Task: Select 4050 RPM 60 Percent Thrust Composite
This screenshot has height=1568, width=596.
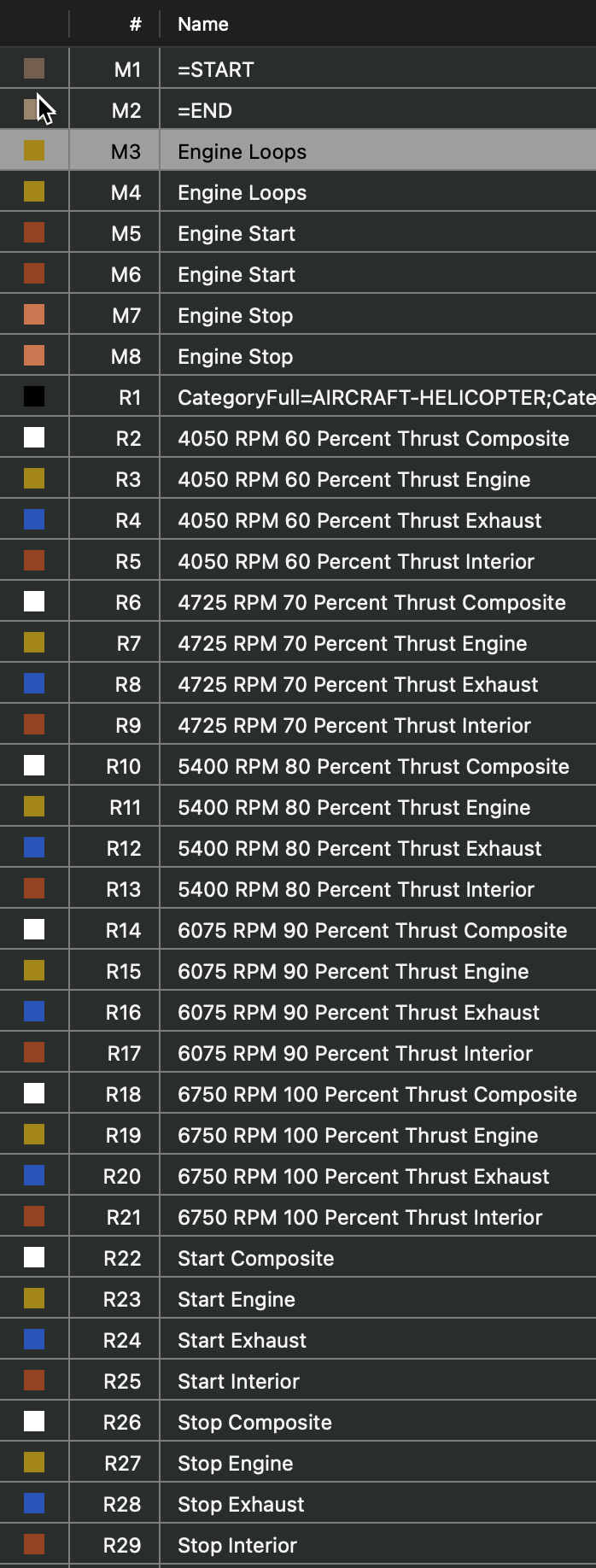Action: [x=373, y=439]
